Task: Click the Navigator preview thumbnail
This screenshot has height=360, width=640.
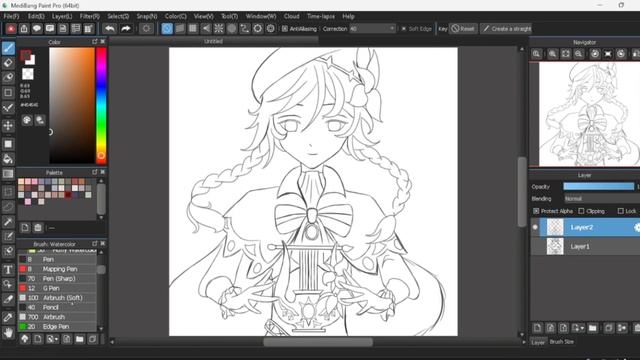Action: (x=590, y=114)
